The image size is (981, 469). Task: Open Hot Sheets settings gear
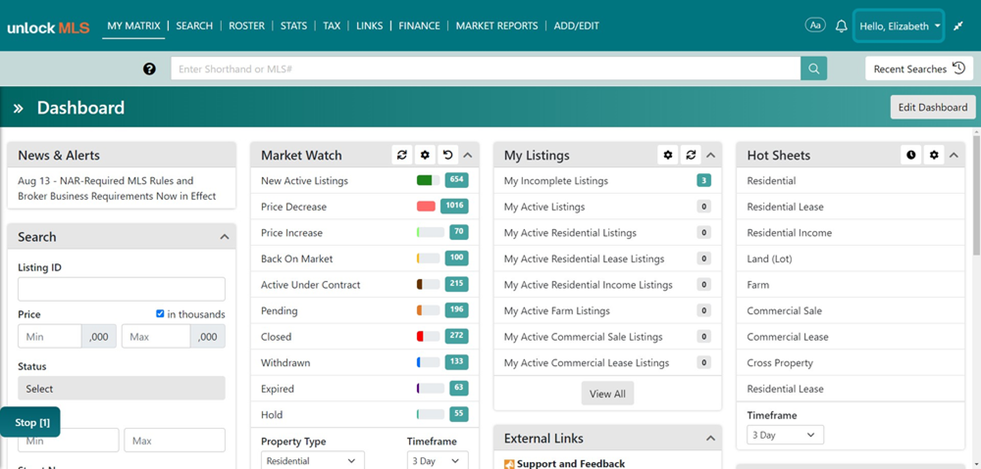(934, 155)
